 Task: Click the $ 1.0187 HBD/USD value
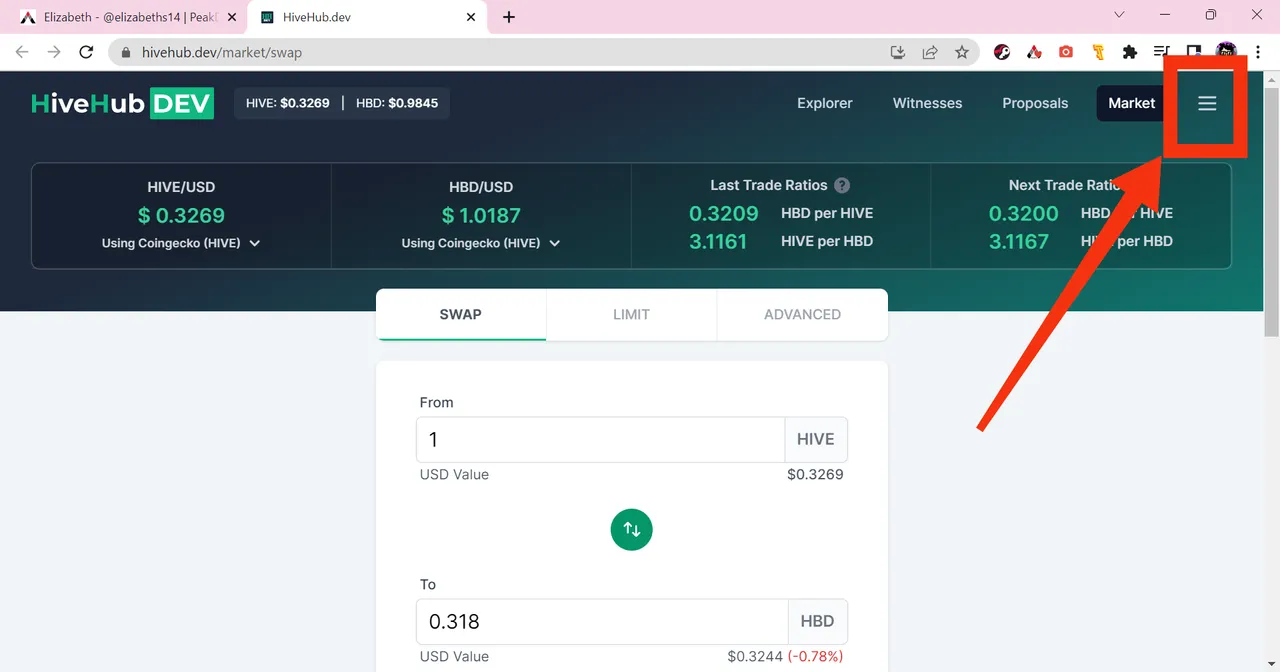click(x=481, y=215)
